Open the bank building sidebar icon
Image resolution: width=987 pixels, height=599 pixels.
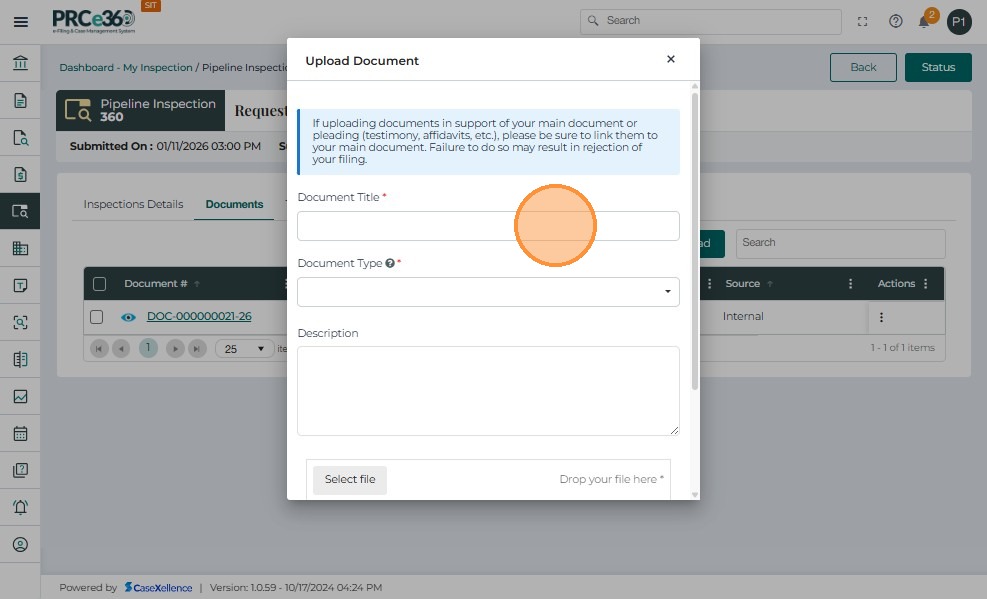click(20, 63)
